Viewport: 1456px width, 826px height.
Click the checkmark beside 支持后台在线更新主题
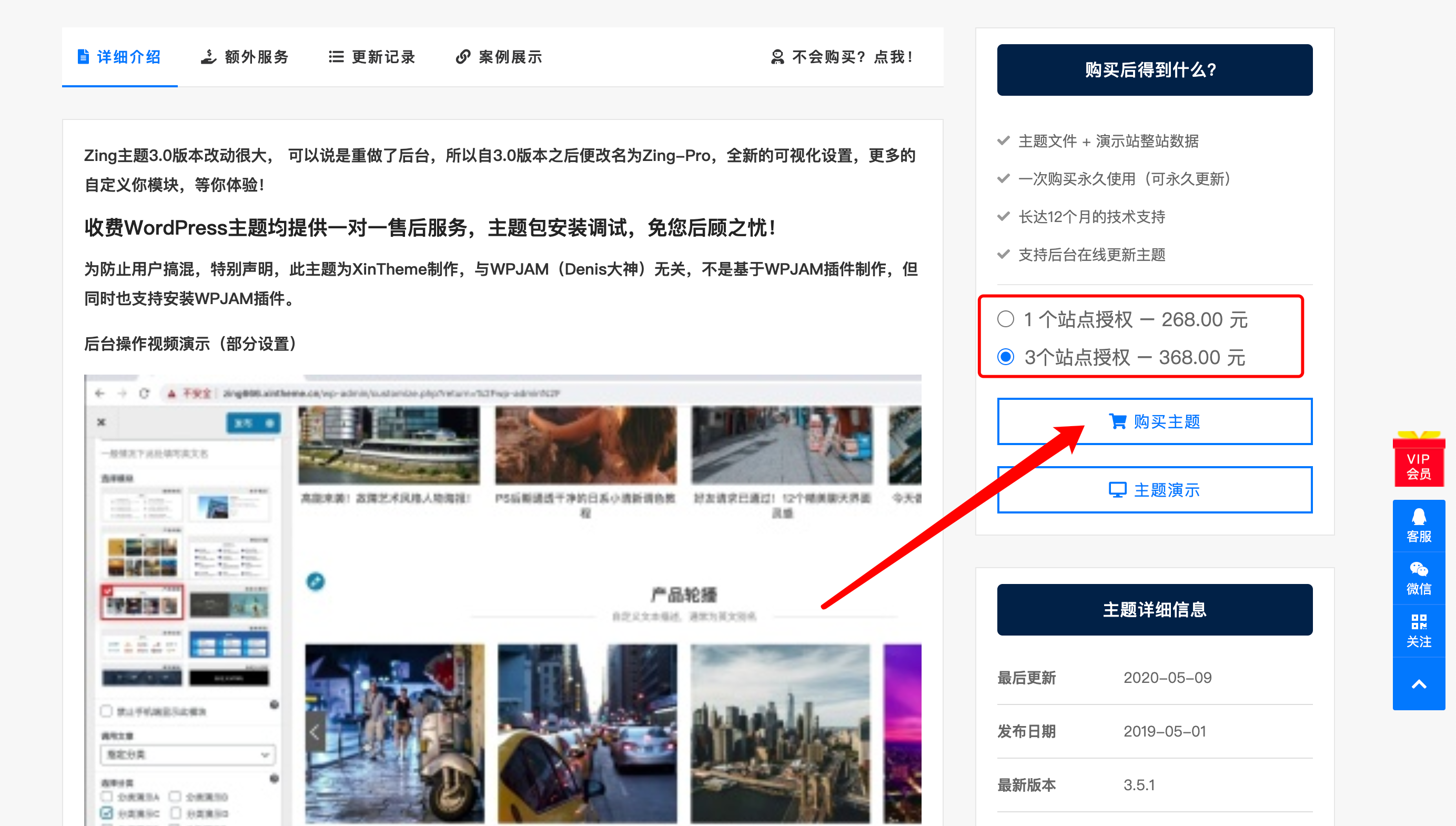[x=1004, y=254]
